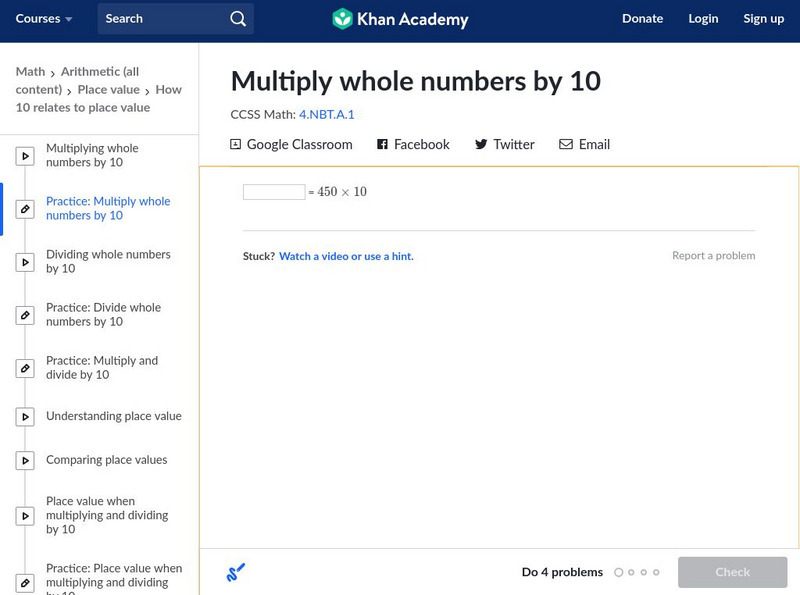Open the Donate page
The height and width of the screenshot is (595, 800).
[642, 19]
